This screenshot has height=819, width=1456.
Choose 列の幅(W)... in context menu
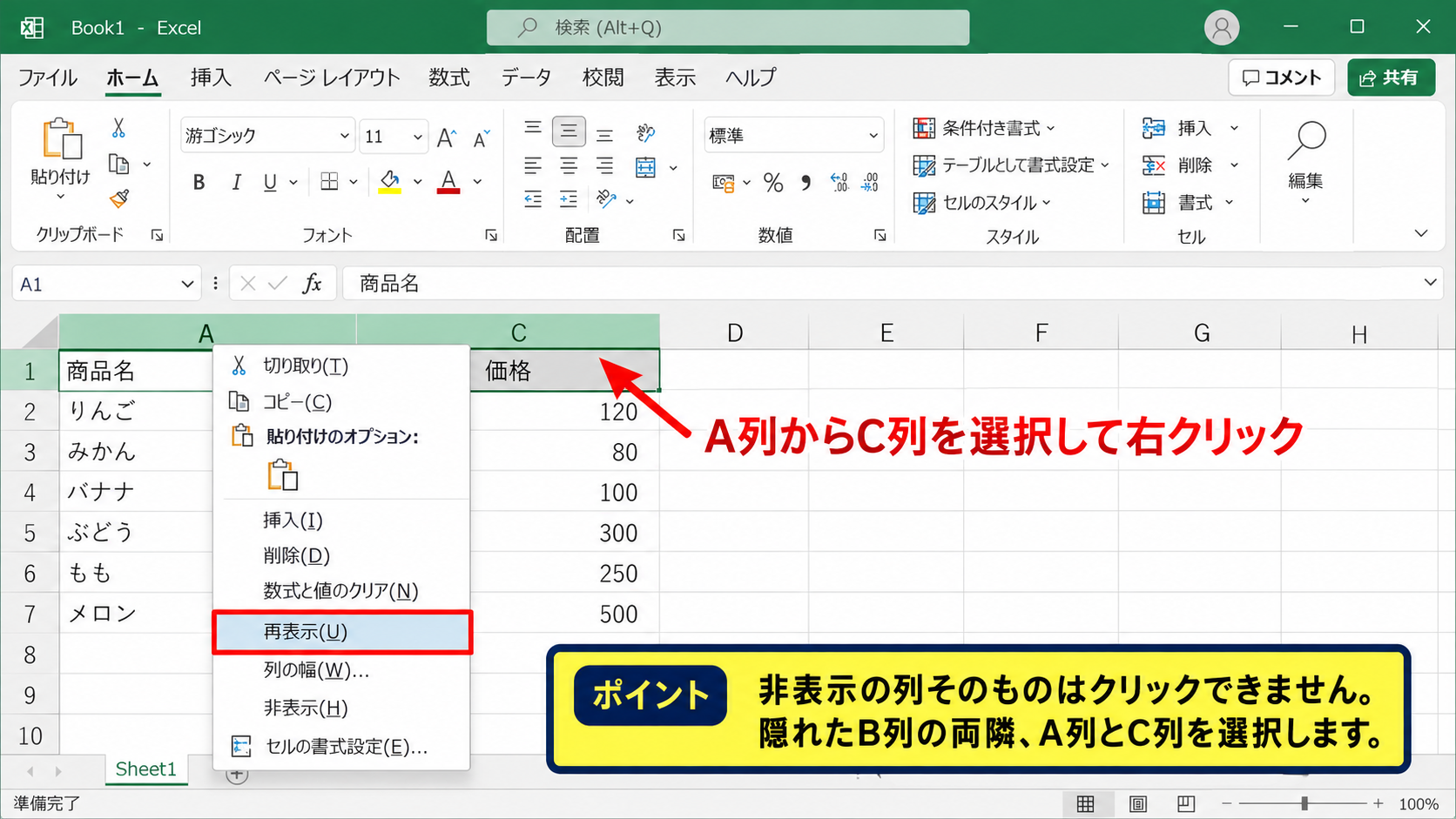342,670
